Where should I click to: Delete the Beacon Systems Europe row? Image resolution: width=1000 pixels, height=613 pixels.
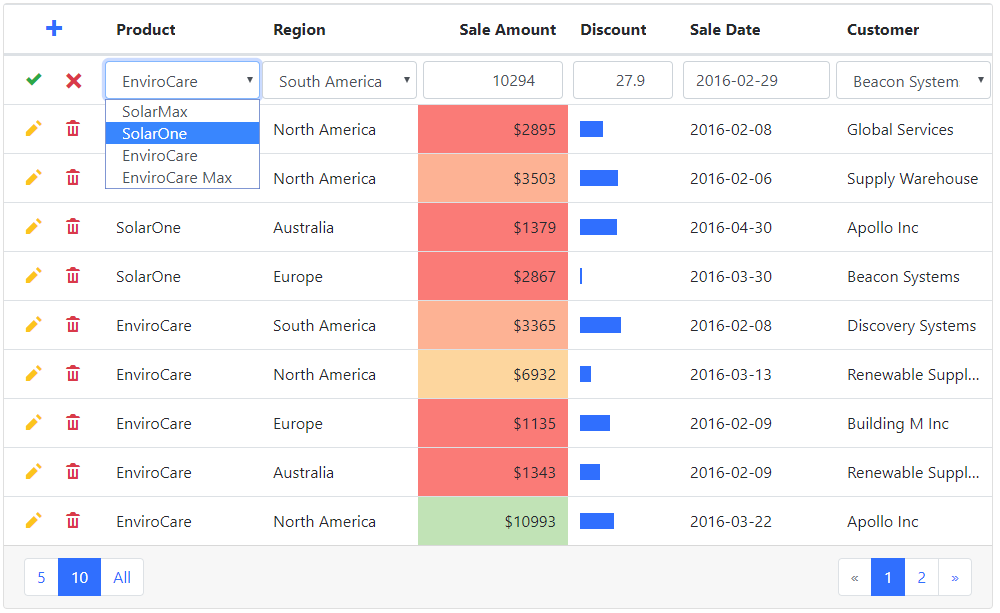73,276
